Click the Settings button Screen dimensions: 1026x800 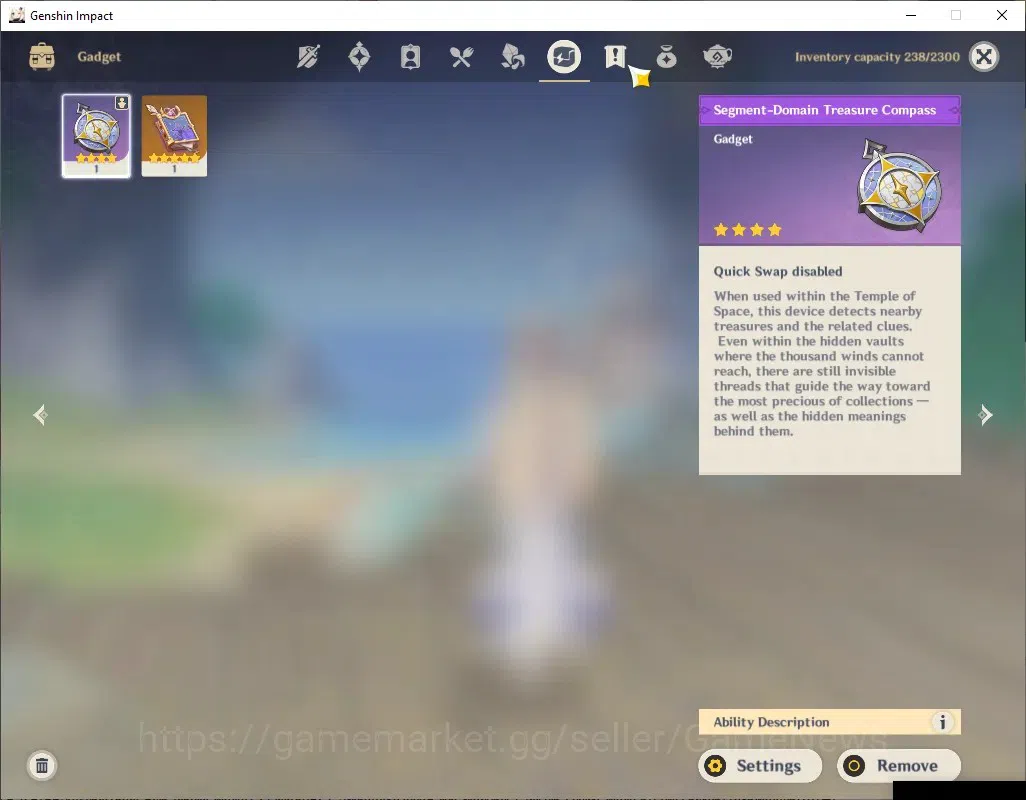pos(760,765)
